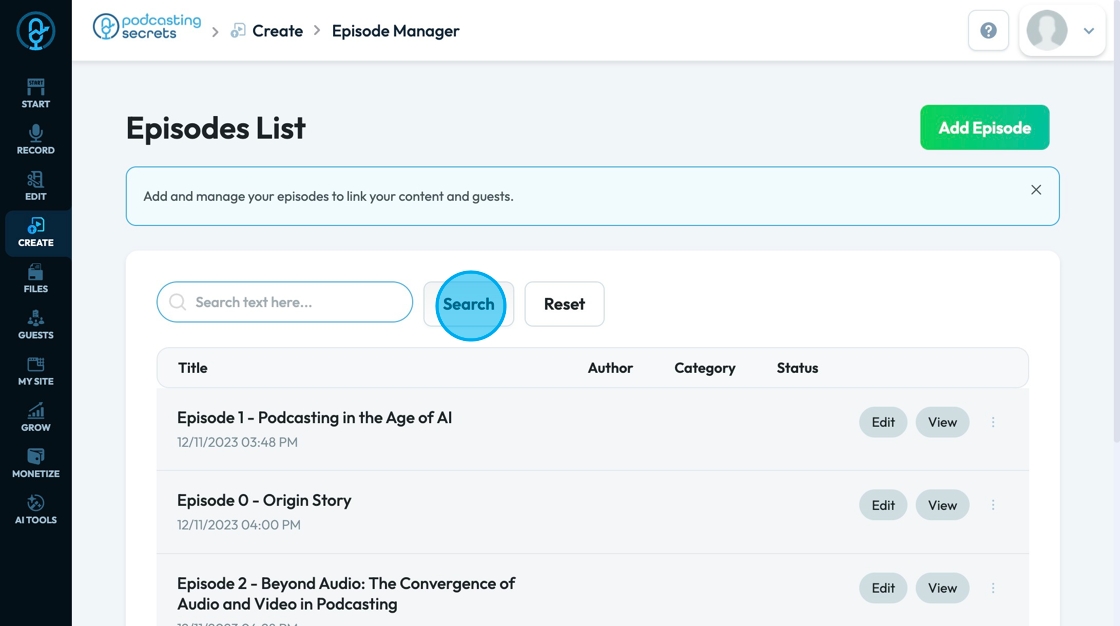
Task: Open more options for Episode 1
Action: coord(993,422)
